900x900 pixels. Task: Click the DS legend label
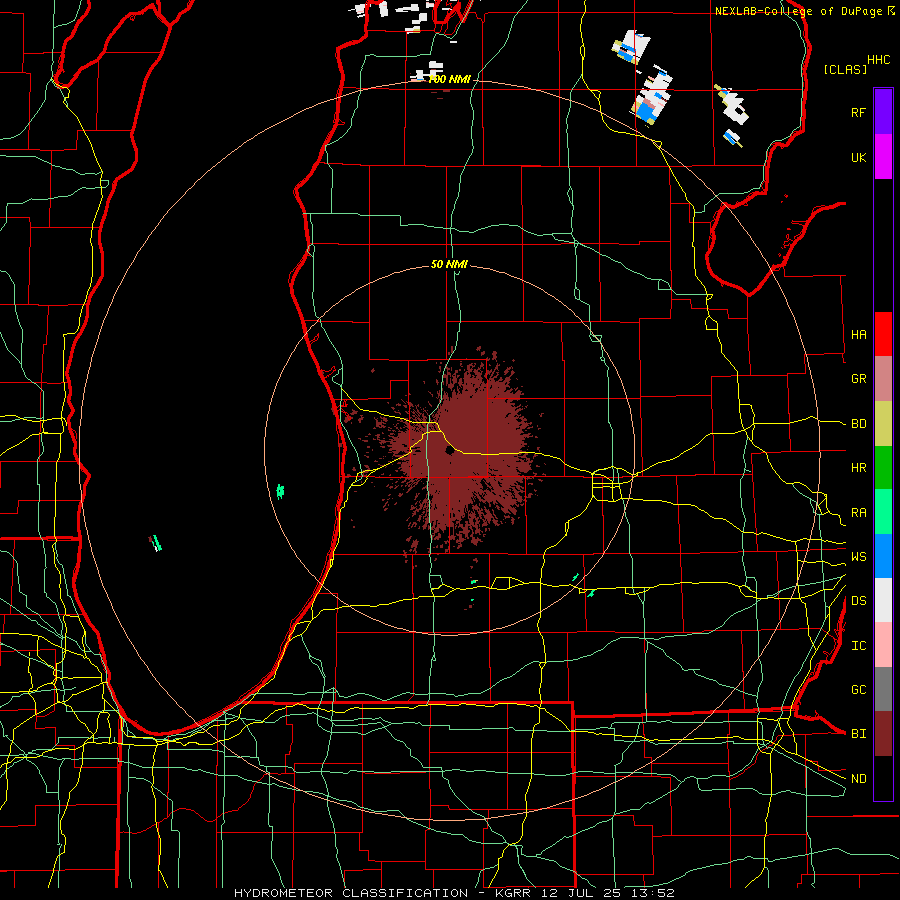[x=858, y=600]
